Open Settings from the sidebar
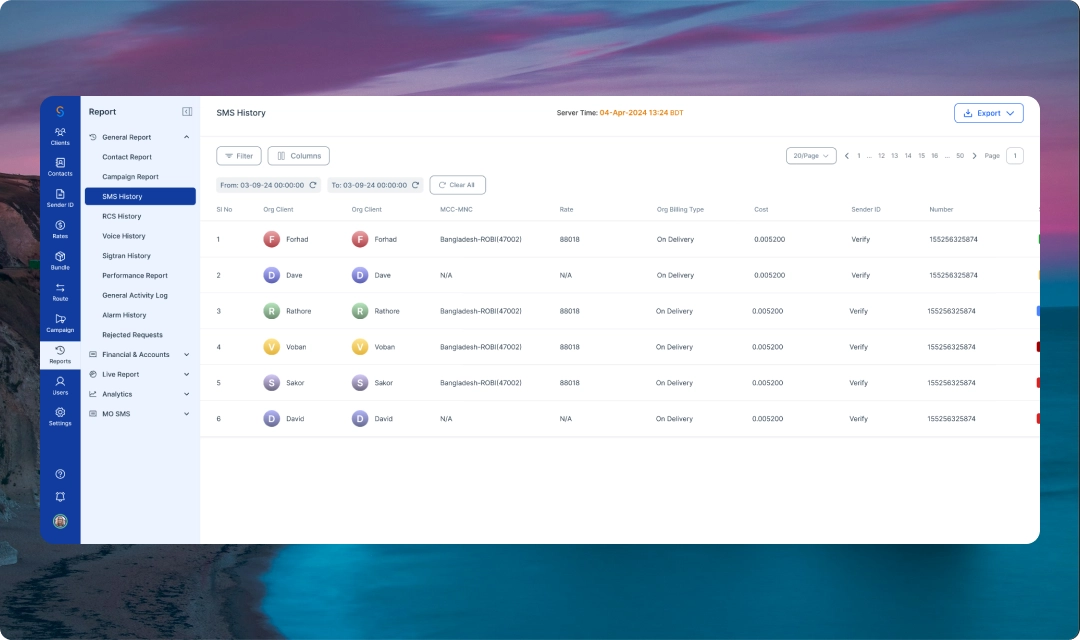 [60, 416]
